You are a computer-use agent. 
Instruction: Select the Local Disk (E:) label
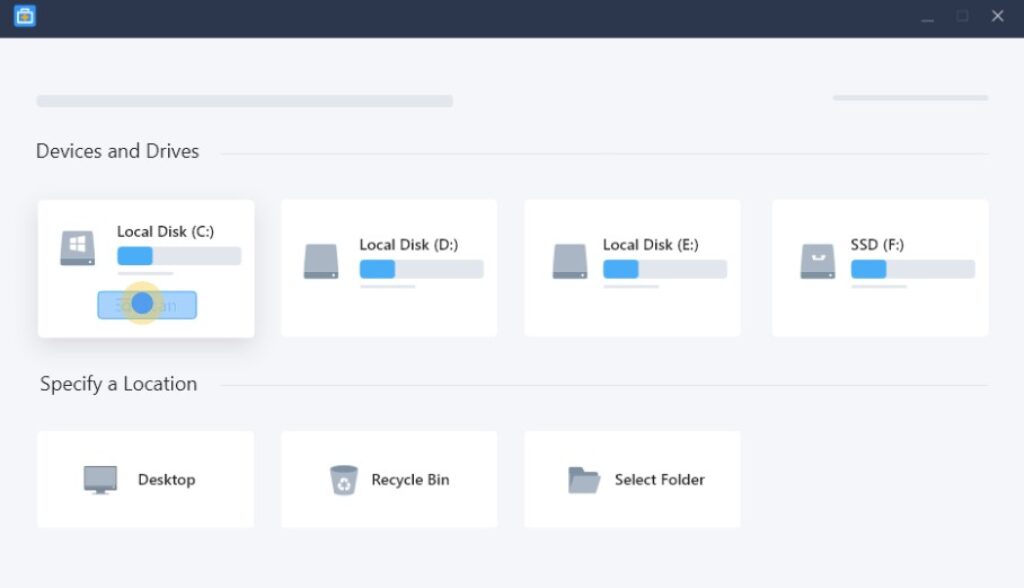tap(650, 245)
